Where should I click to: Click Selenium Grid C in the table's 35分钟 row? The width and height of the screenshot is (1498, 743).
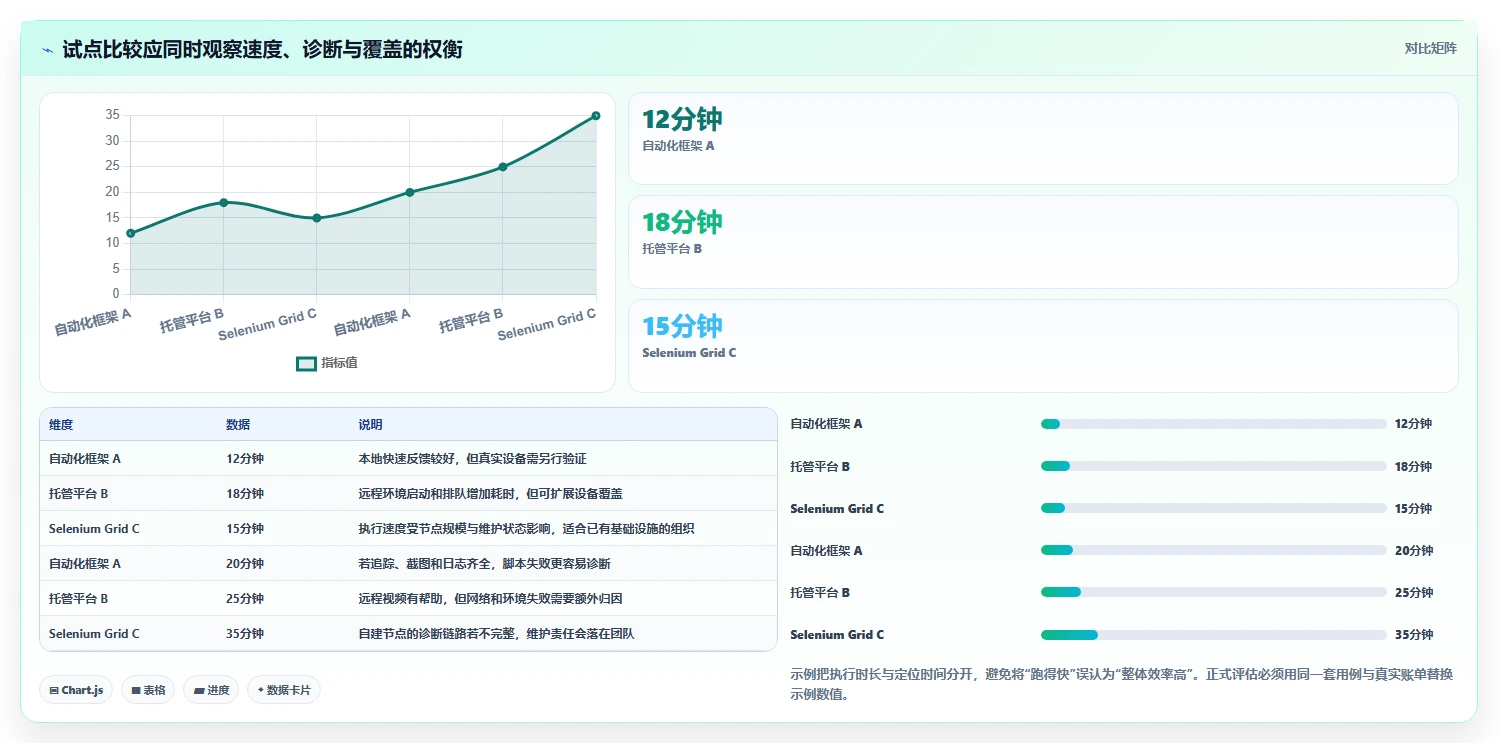click(x=94, y=634)
